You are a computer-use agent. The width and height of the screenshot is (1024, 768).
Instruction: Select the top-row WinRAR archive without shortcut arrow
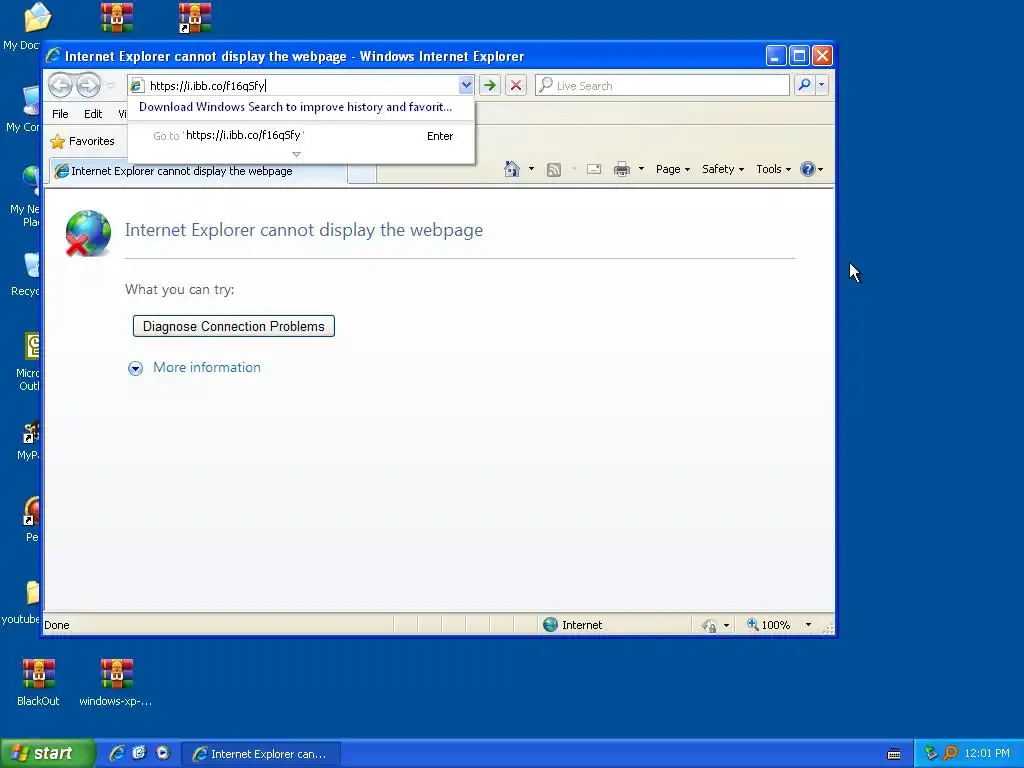117,18
